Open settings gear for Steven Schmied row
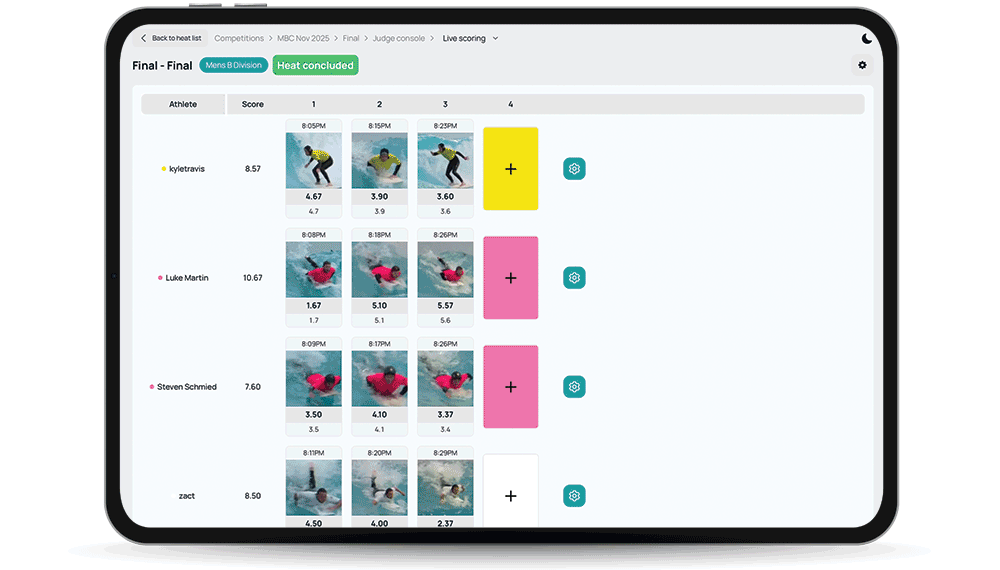This screenshot has height=570, width=1000. click(x=574, y=387)
